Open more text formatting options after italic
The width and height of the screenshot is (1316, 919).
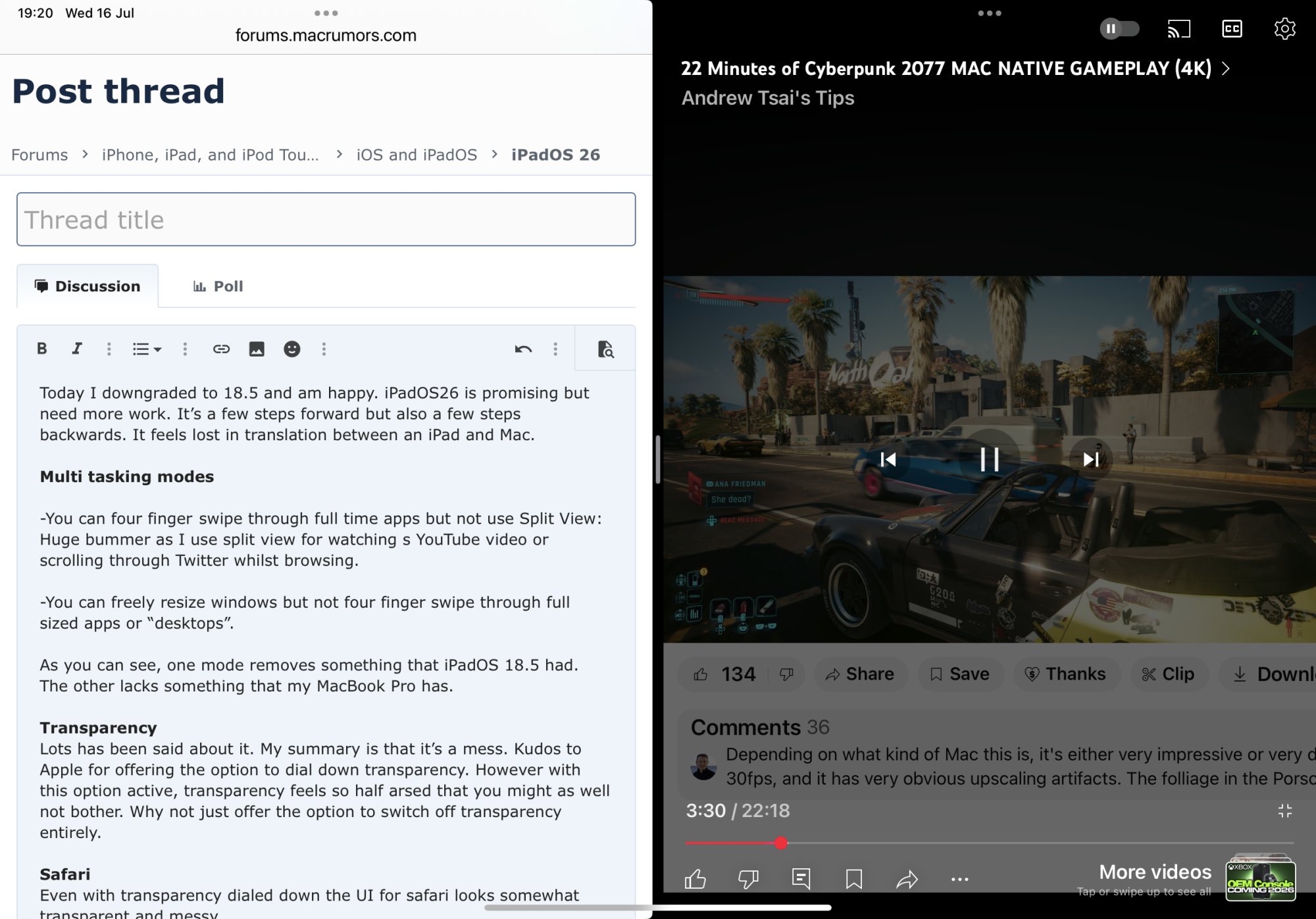pos(109,349)
